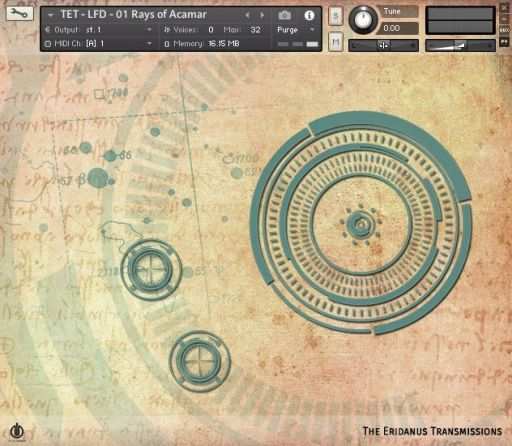
Task: Show instrument info via the i icon
Action: 309,15
